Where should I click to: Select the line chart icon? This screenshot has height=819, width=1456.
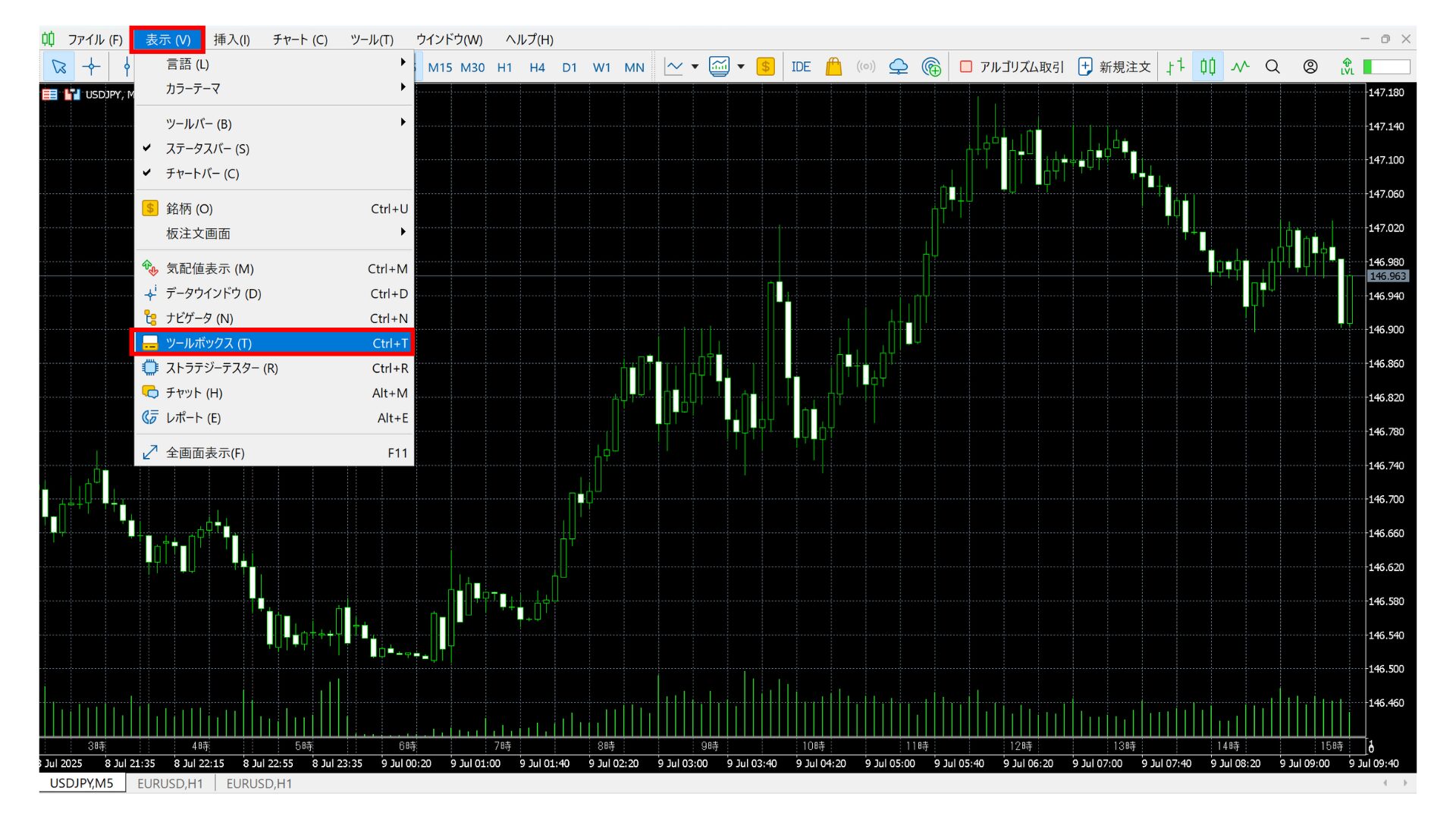click(x=1240, y=67)
